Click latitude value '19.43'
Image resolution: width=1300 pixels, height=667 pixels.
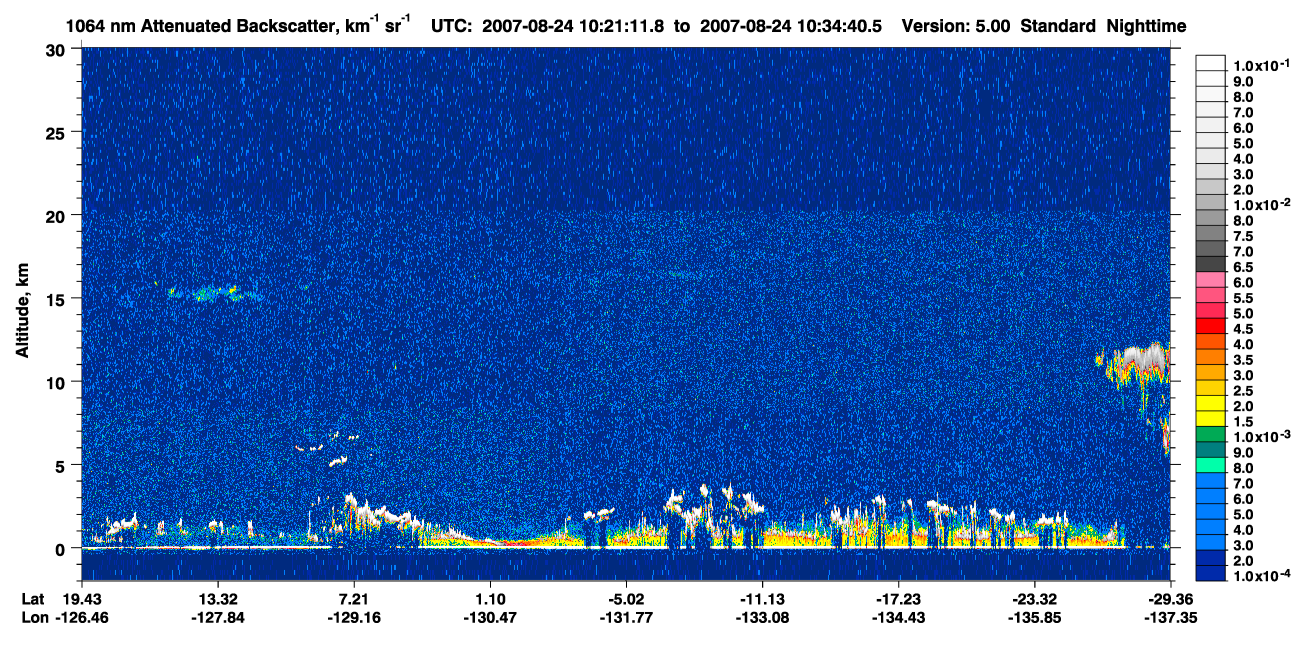[81, 598]
